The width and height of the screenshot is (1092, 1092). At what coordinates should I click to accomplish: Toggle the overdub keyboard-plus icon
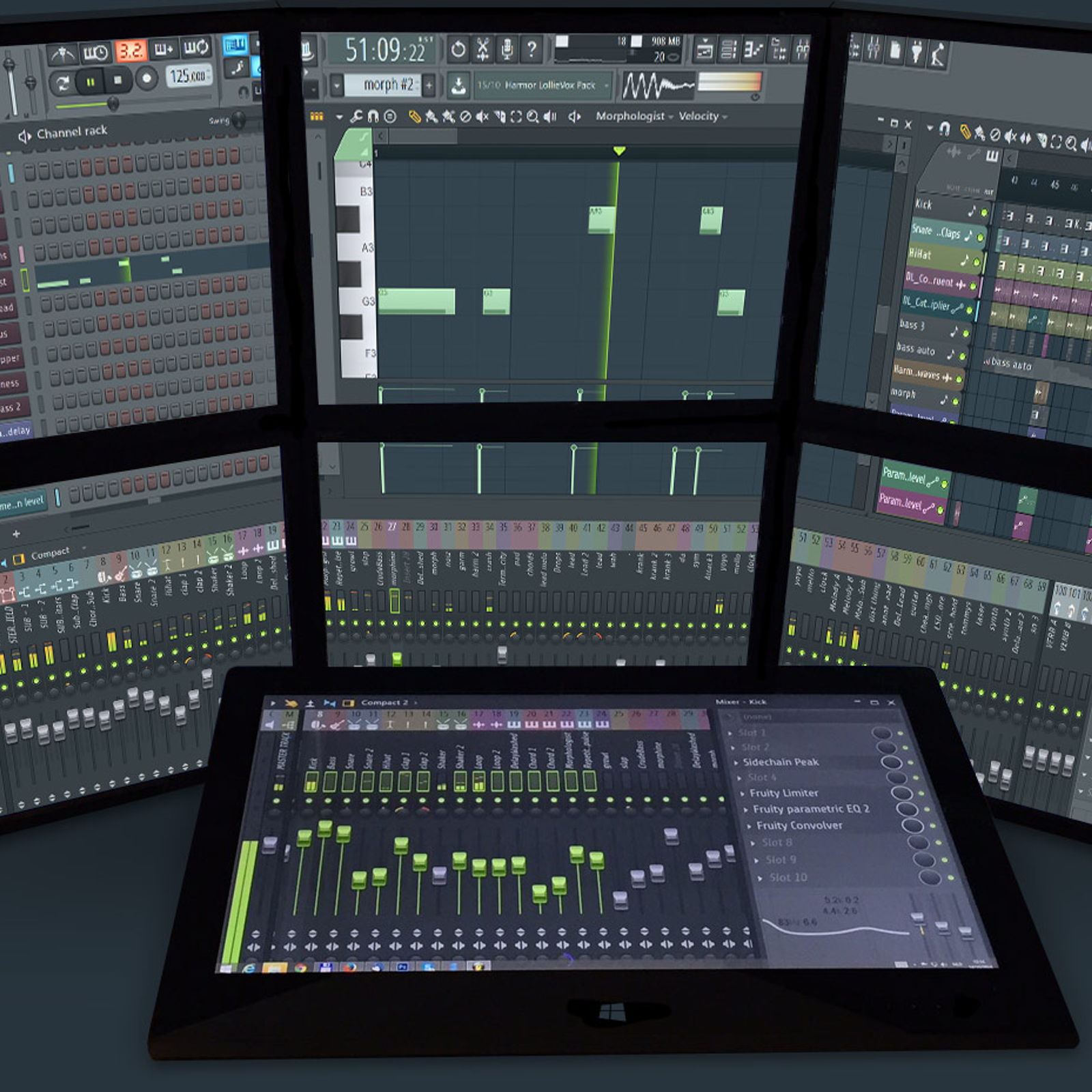pos(164,48)
